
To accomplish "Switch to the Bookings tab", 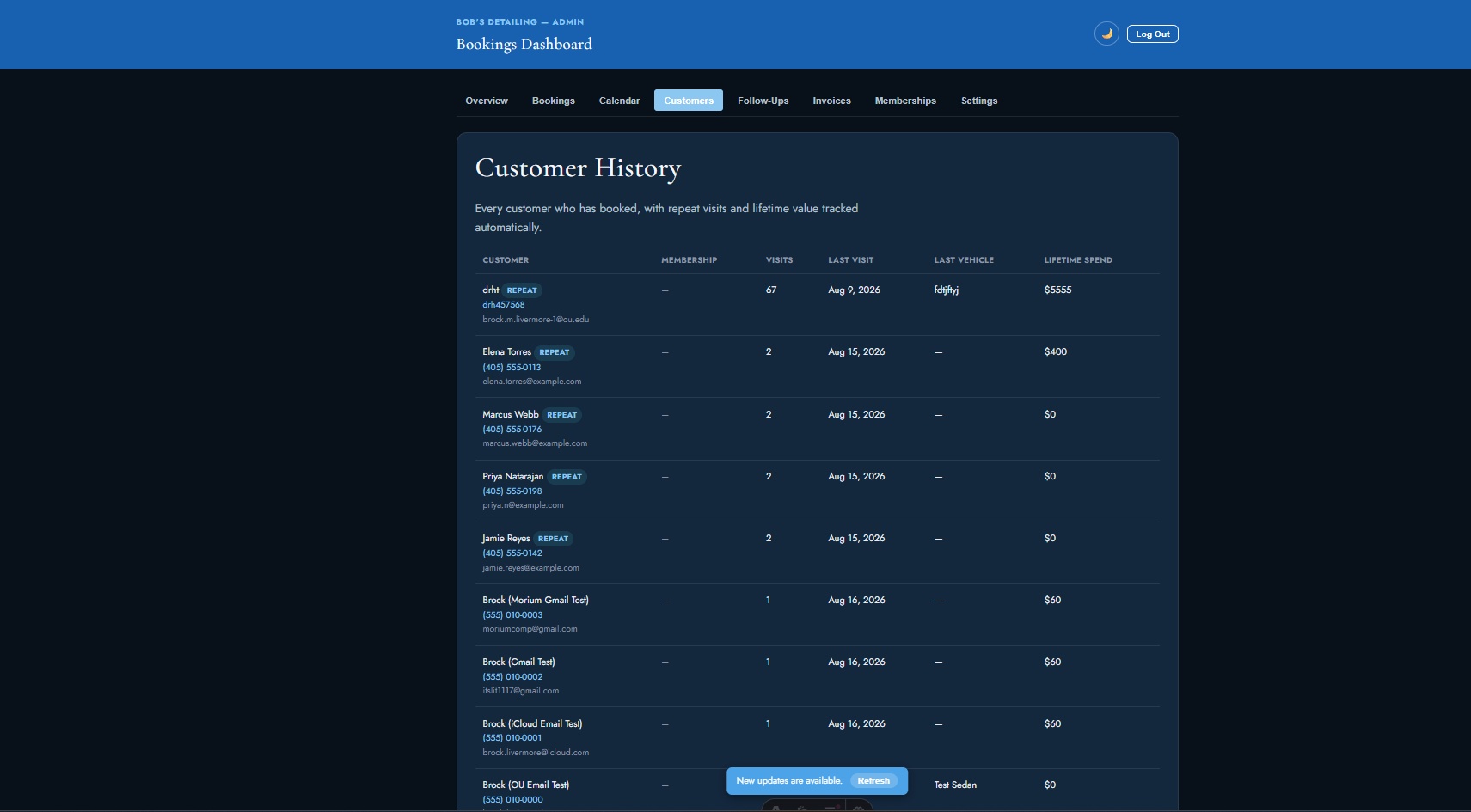I will [554, 101].
